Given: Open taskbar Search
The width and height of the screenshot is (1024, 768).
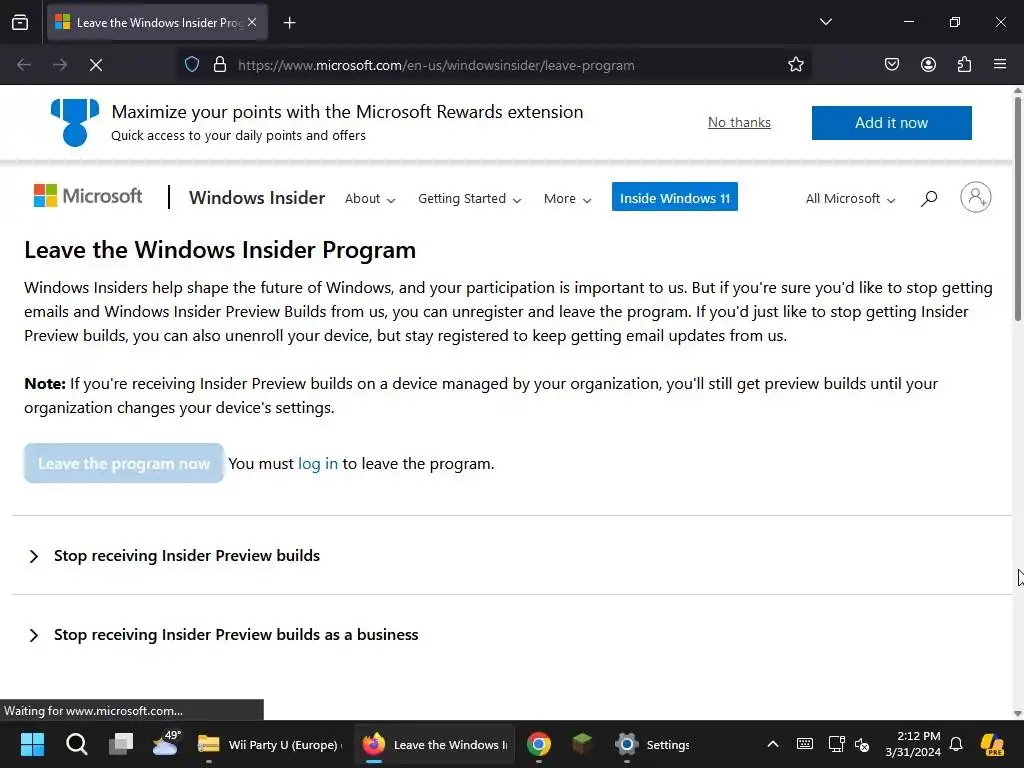Looking at the screenshot, I should (76, 744).
